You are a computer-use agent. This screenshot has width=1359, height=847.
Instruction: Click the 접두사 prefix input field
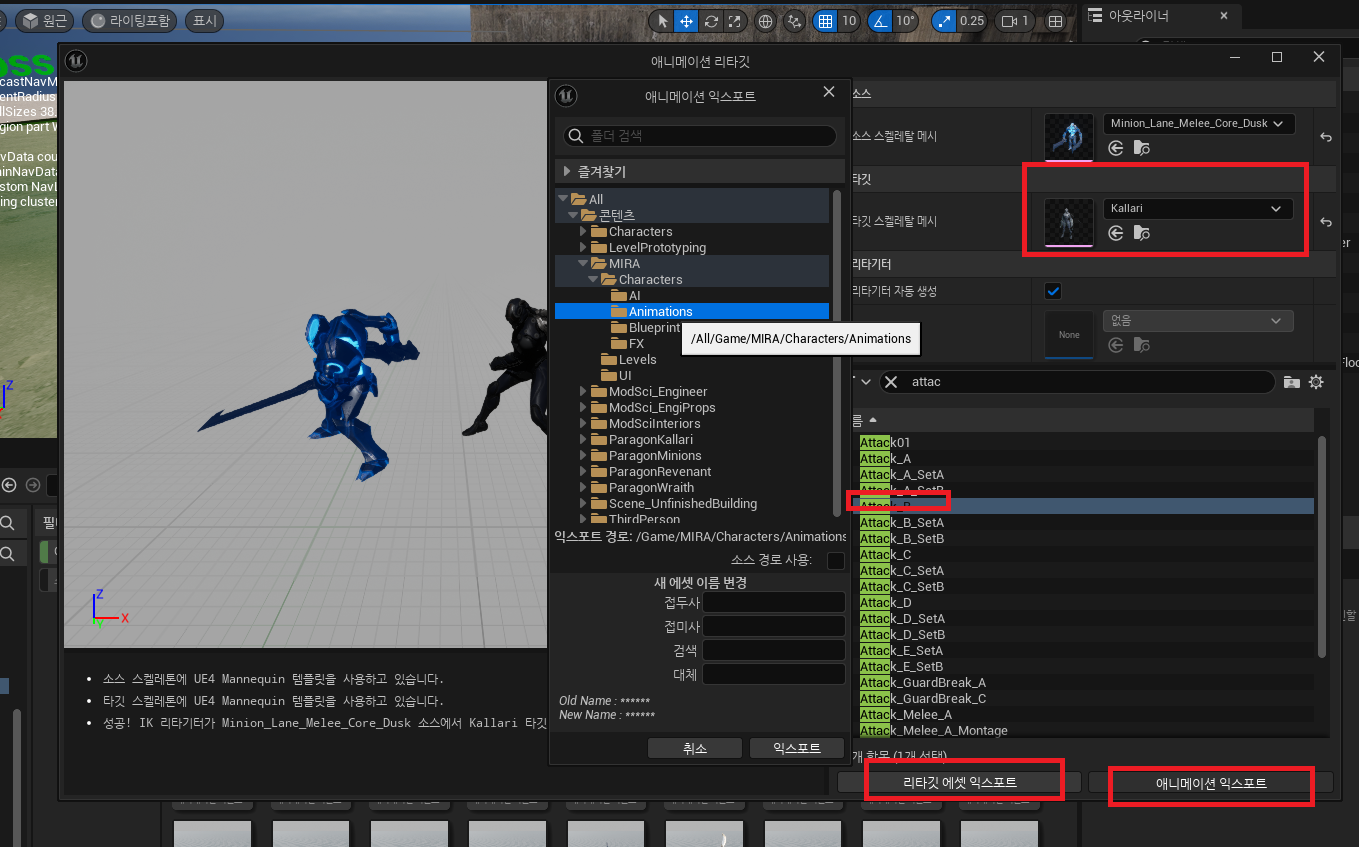[x=774, y=602]
